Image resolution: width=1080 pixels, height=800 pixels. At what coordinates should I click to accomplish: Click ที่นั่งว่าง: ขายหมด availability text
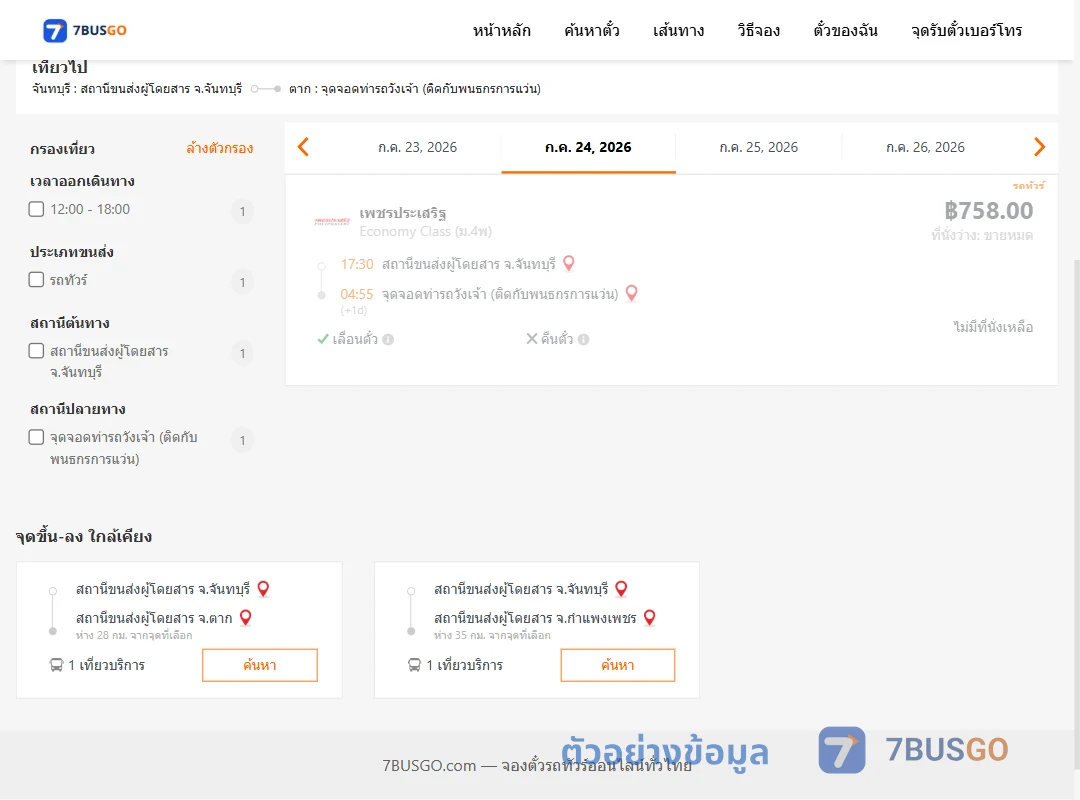982,236
